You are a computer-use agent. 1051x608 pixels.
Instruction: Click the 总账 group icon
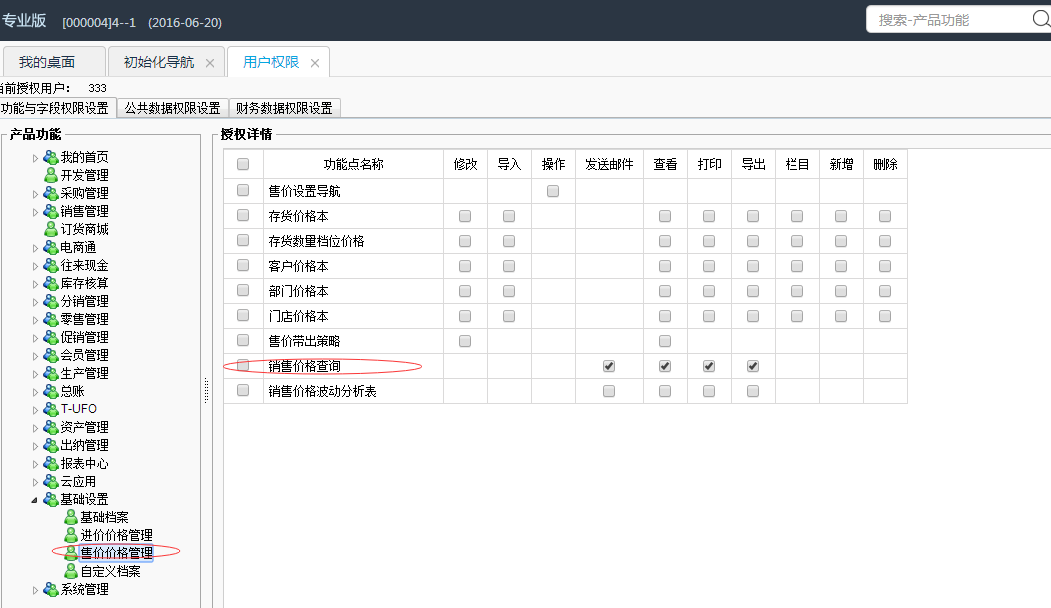click(x=50, y=391)
